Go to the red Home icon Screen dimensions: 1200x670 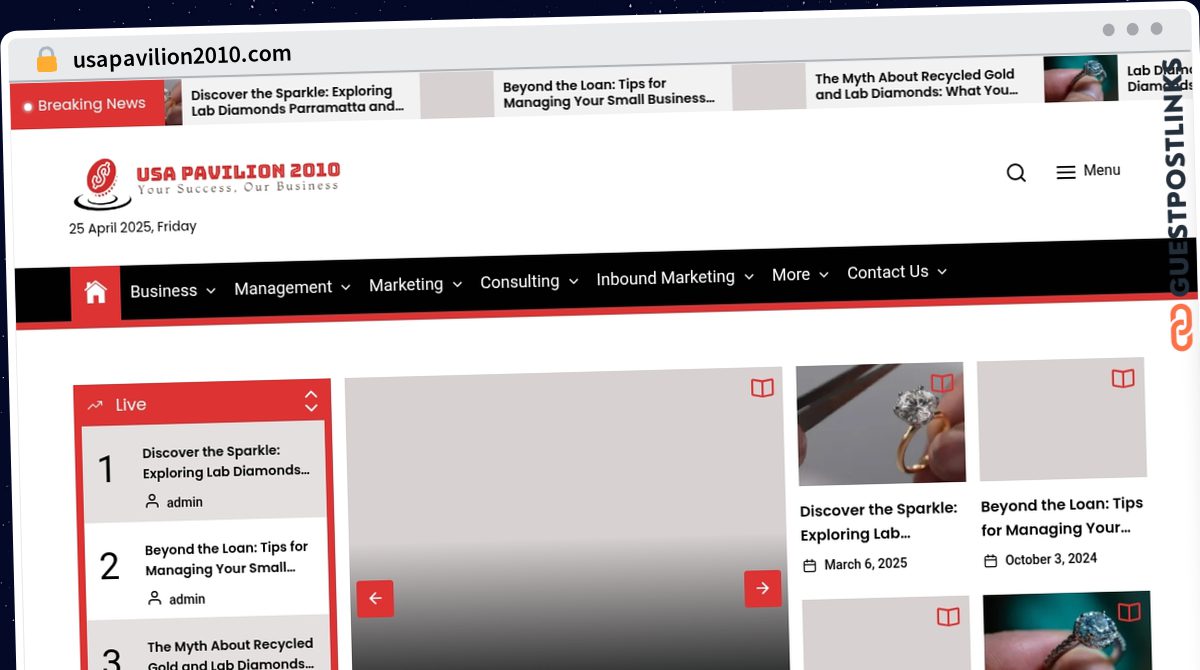(x=96, y=292)
